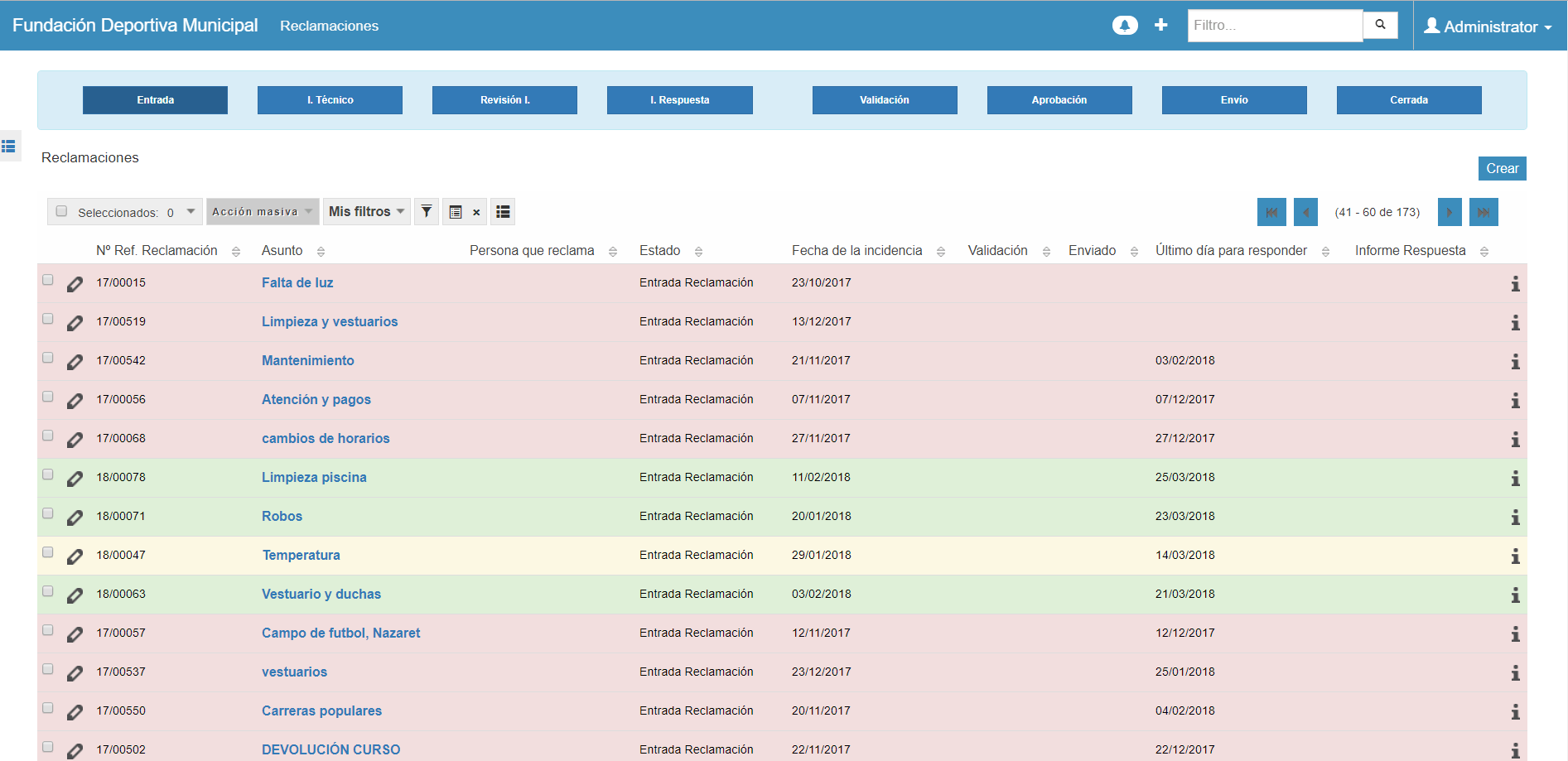Expand the Mis filtros dropdown
Image resolution: width=1568 pixels, height=761 pixels.
click(x=365, y=211)
